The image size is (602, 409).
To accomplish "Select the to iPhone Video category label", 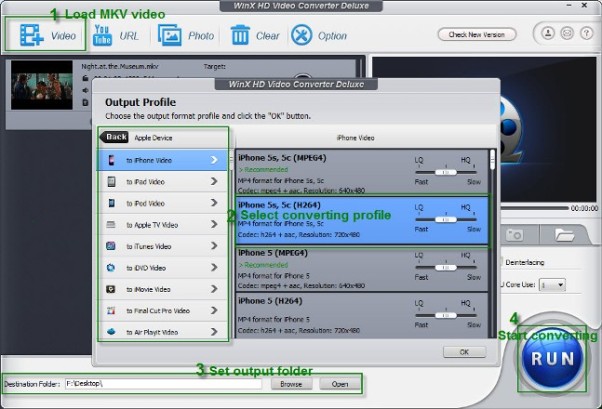I will (149, 161).
